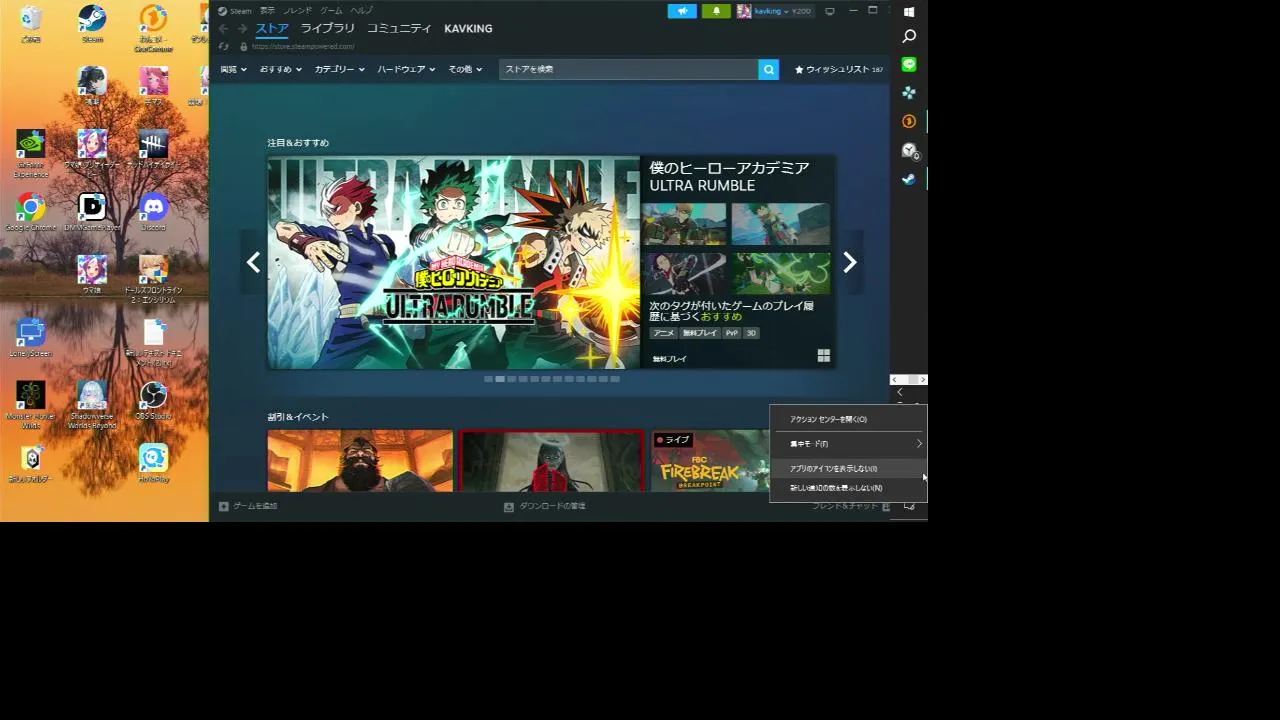The width and height of the screenshot is (1280, 720).
Task: Click in the ストアを検索 search field
Action: tap(628, 69)
